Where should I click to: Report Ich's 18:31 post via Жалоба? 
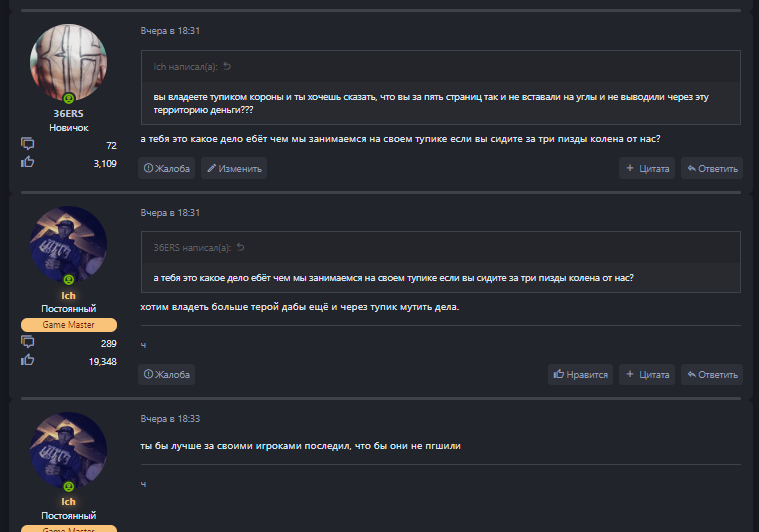[166, 374]
